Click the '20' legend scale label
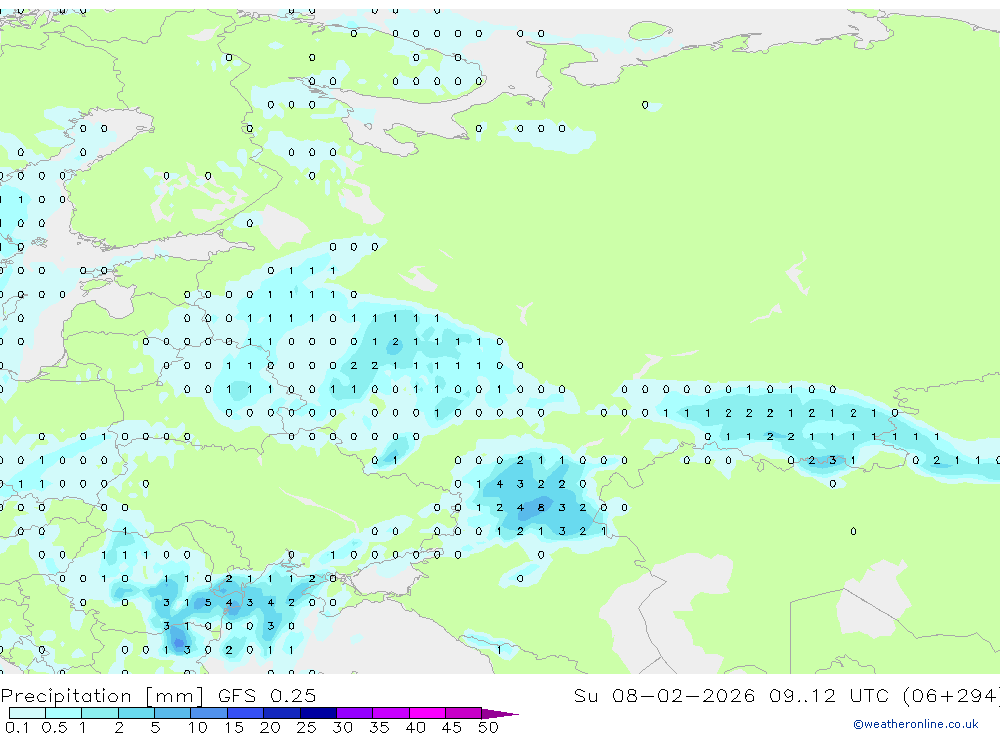 pos(270,727)
